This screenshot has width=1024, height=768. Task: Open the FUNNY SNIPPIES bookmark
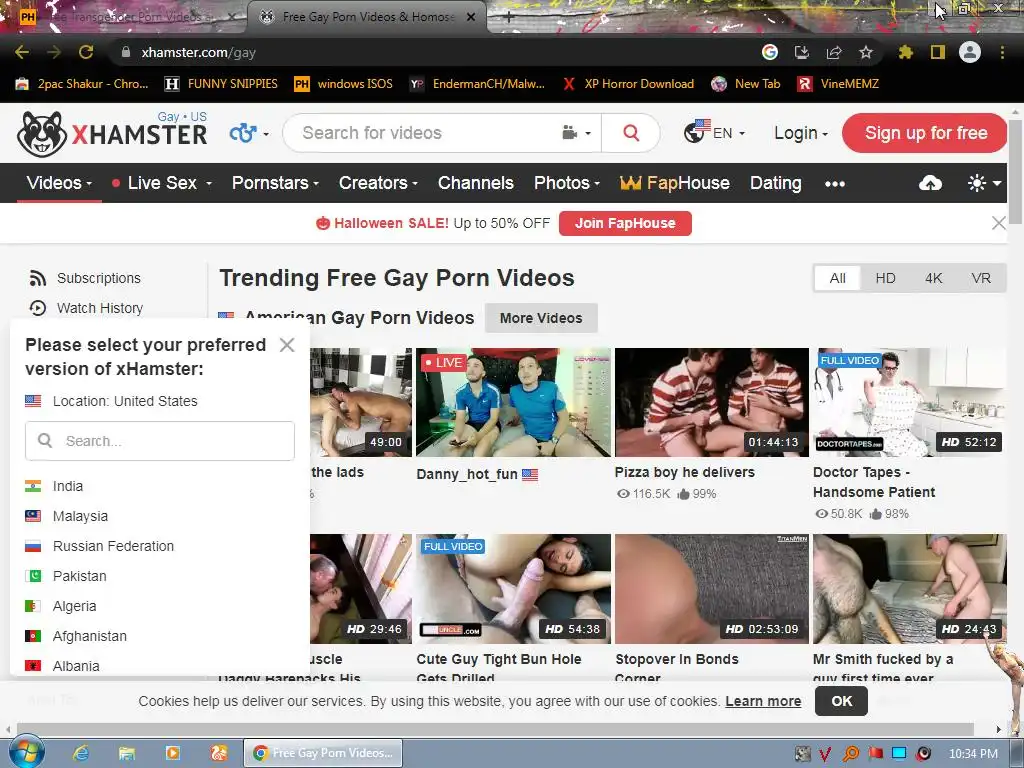[x=221, y=84]
